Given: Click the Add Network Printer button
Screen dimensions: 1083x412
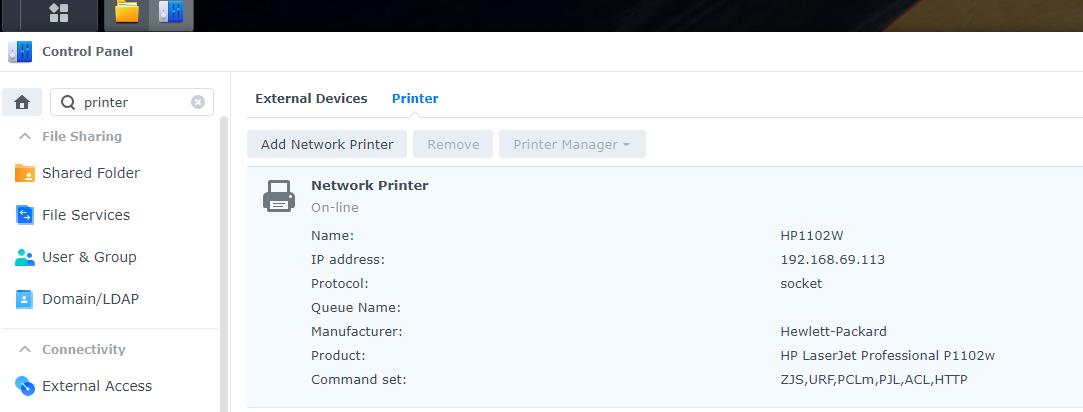Looking at the screenshot, I should (327, 144).
